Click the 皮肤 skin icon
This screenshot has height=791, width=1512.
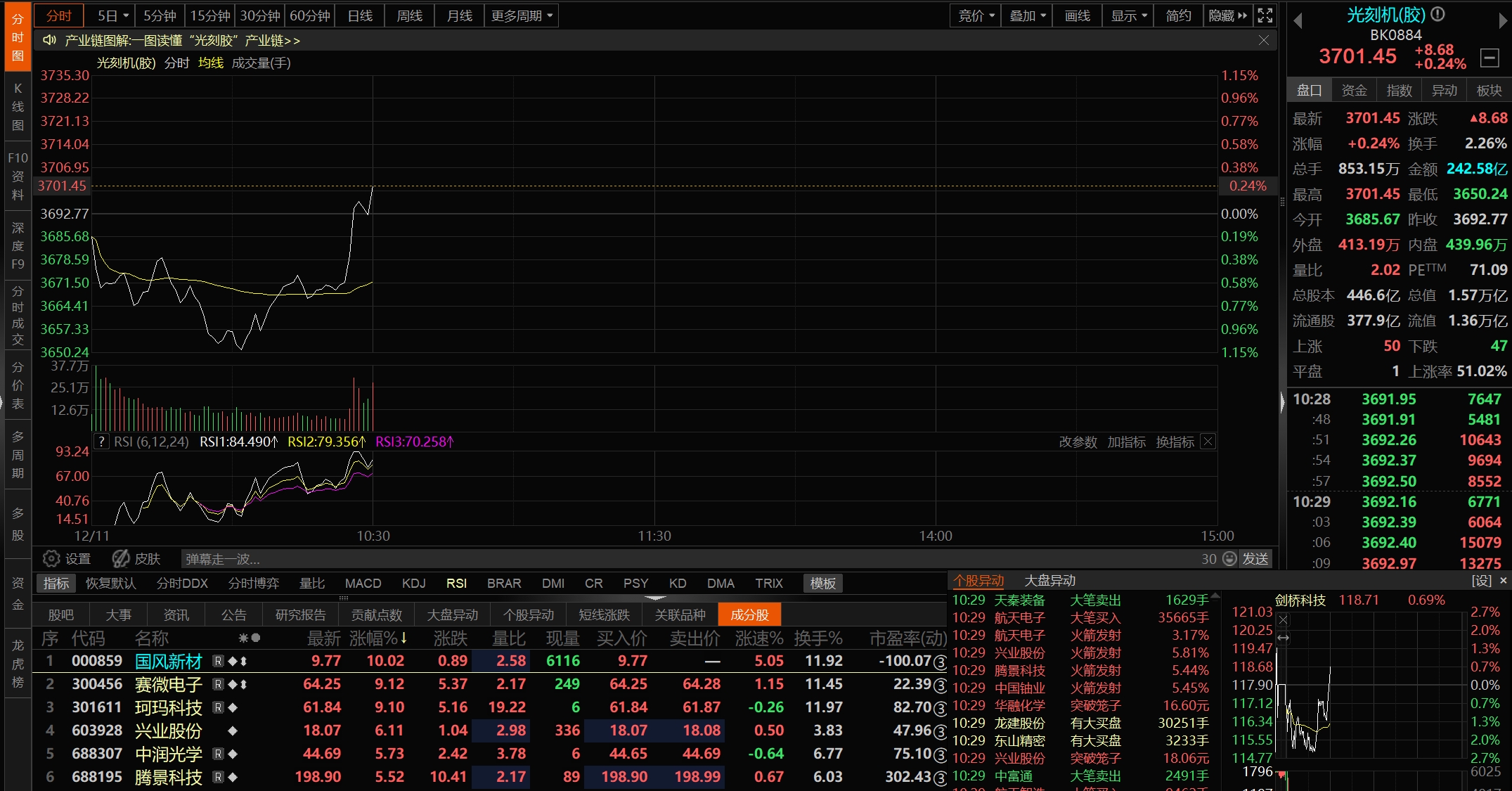[x=121, y=559]
